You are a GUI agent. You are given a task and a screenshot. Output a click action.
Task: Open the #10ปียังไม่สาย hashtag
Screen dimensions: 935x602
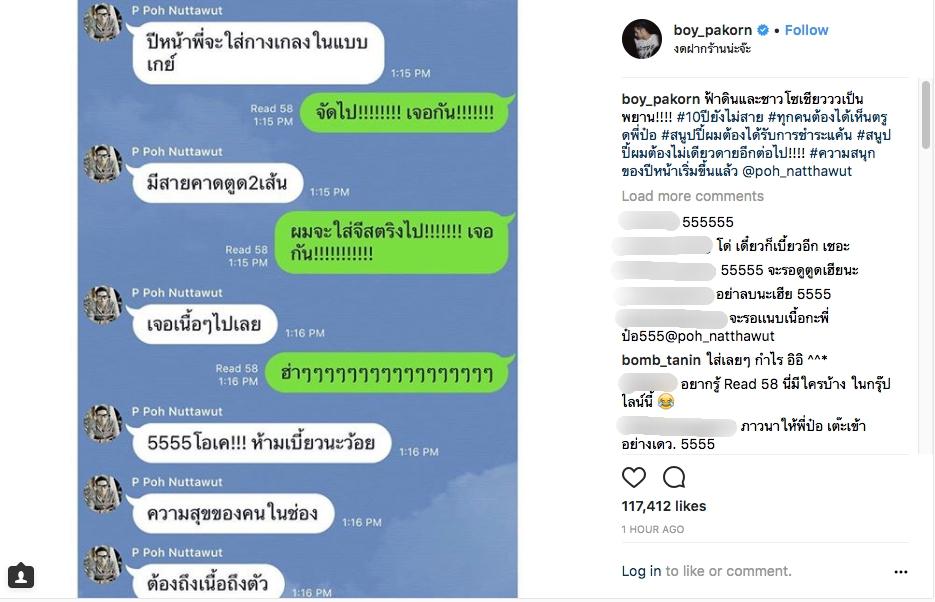click(720, 117)
